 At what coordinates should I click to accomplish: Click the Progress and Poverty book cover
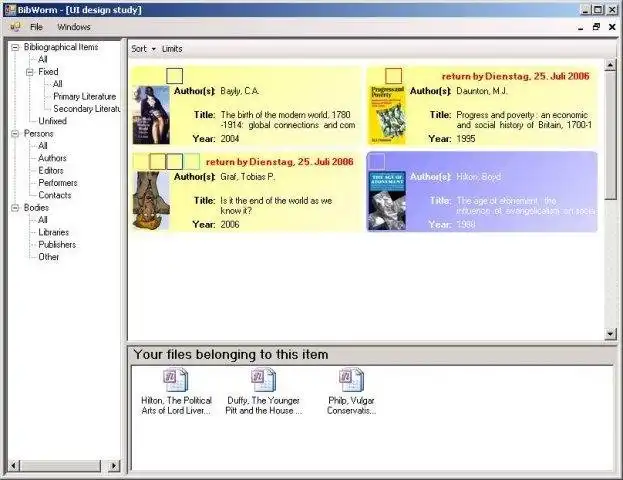click(387, 115)
